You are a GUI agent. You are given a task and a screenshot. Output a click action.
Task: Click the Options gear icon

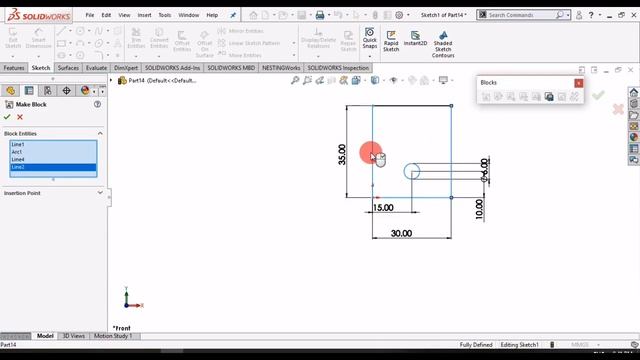pyautogui.click(x=399, y=15)
